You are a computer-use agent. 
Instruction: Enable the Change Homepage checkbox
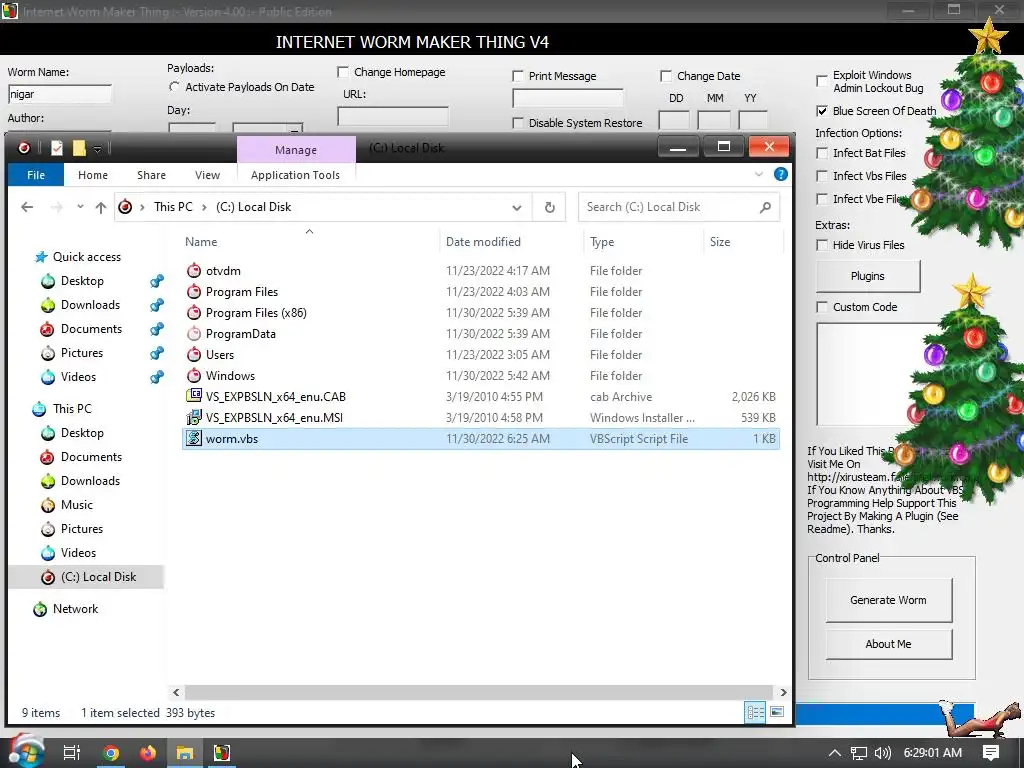pyautogui.click(x=343, y=72)
